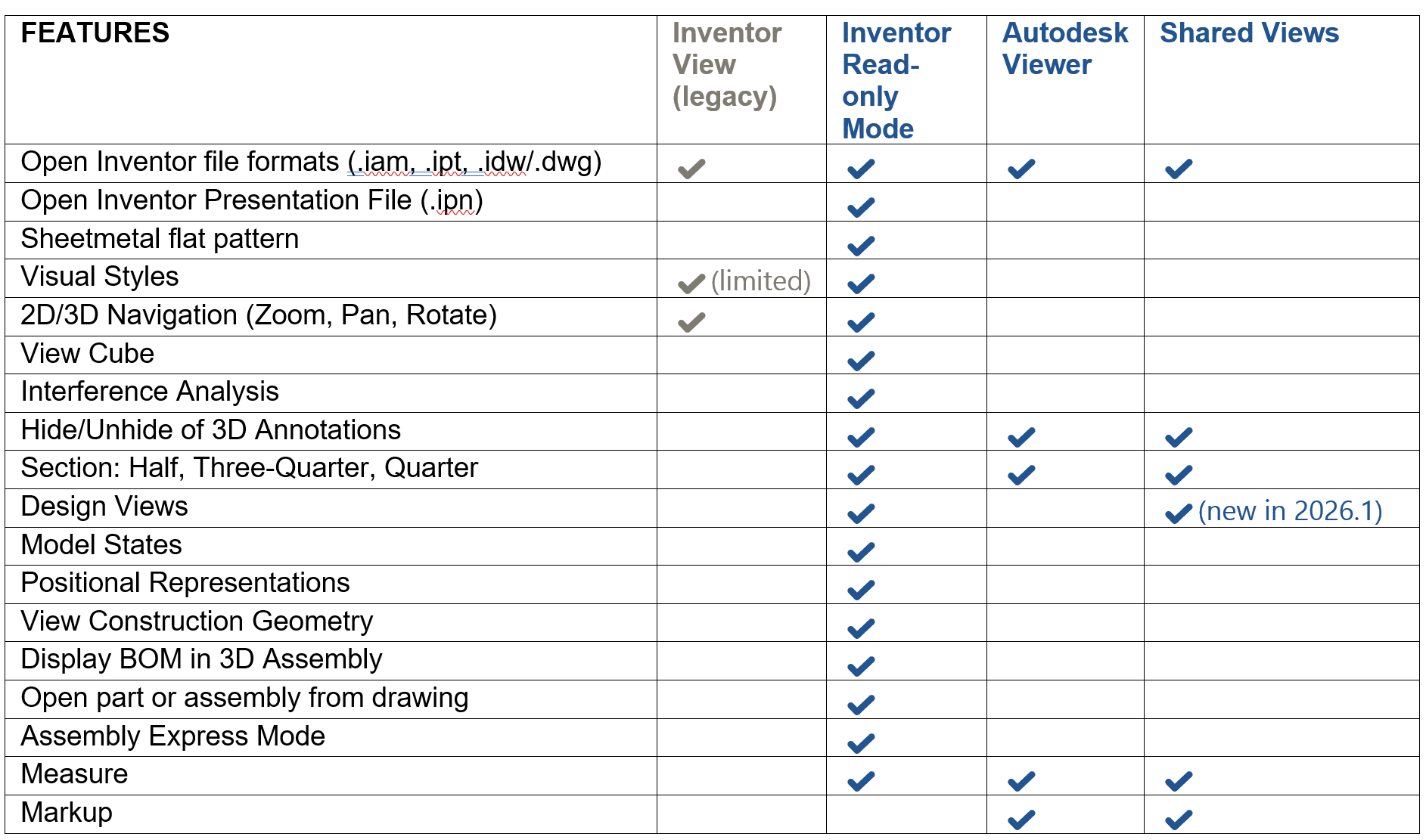
Task: Click the Design Views checkmark under Shared Views
Action: coord(1179,514)
